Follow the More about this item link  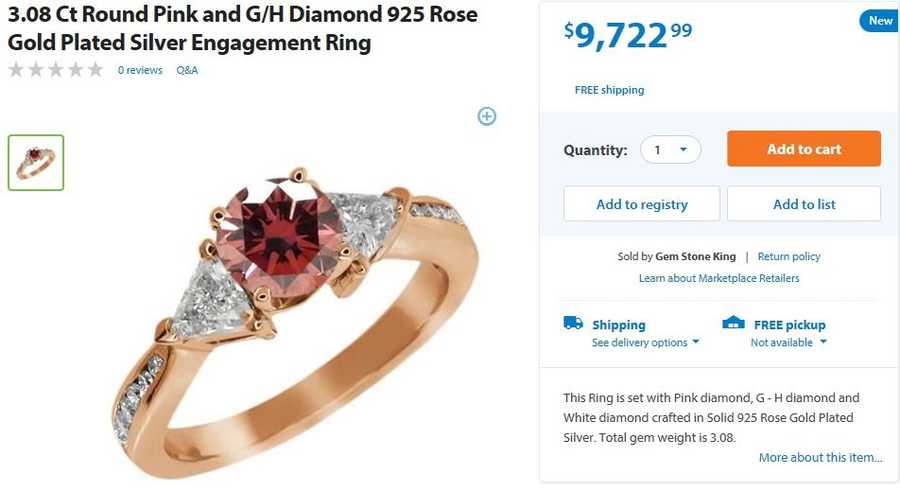coord(820,457)
